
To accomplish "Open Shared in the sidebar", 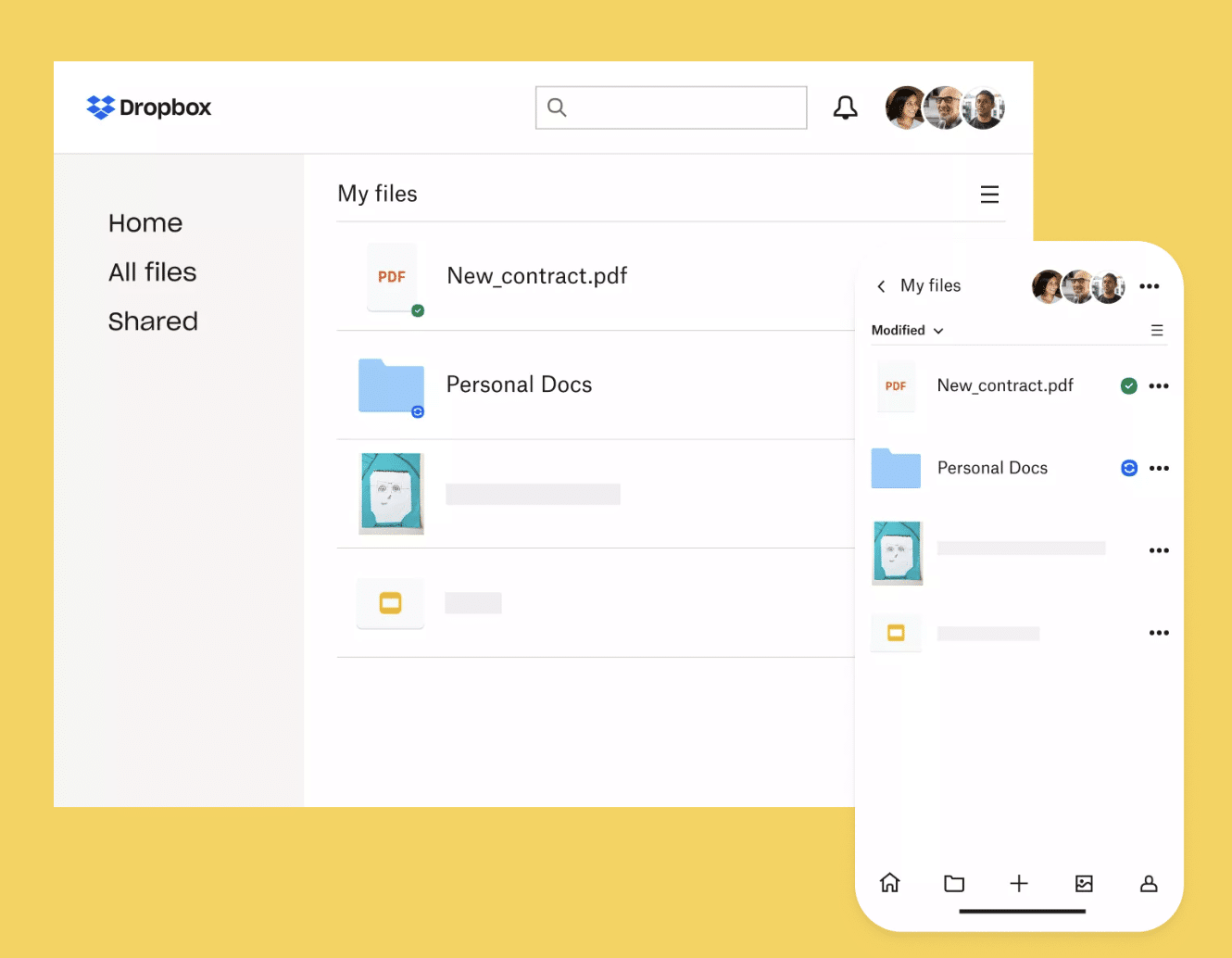I will click(153, 321).
